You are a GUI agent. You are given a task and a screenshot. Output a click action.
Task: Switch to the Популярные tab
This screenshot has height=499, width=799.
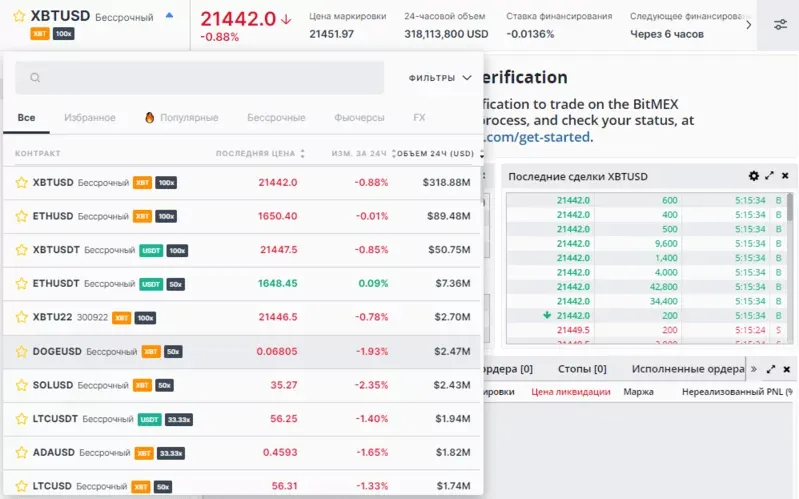click(x=189, y=118)
